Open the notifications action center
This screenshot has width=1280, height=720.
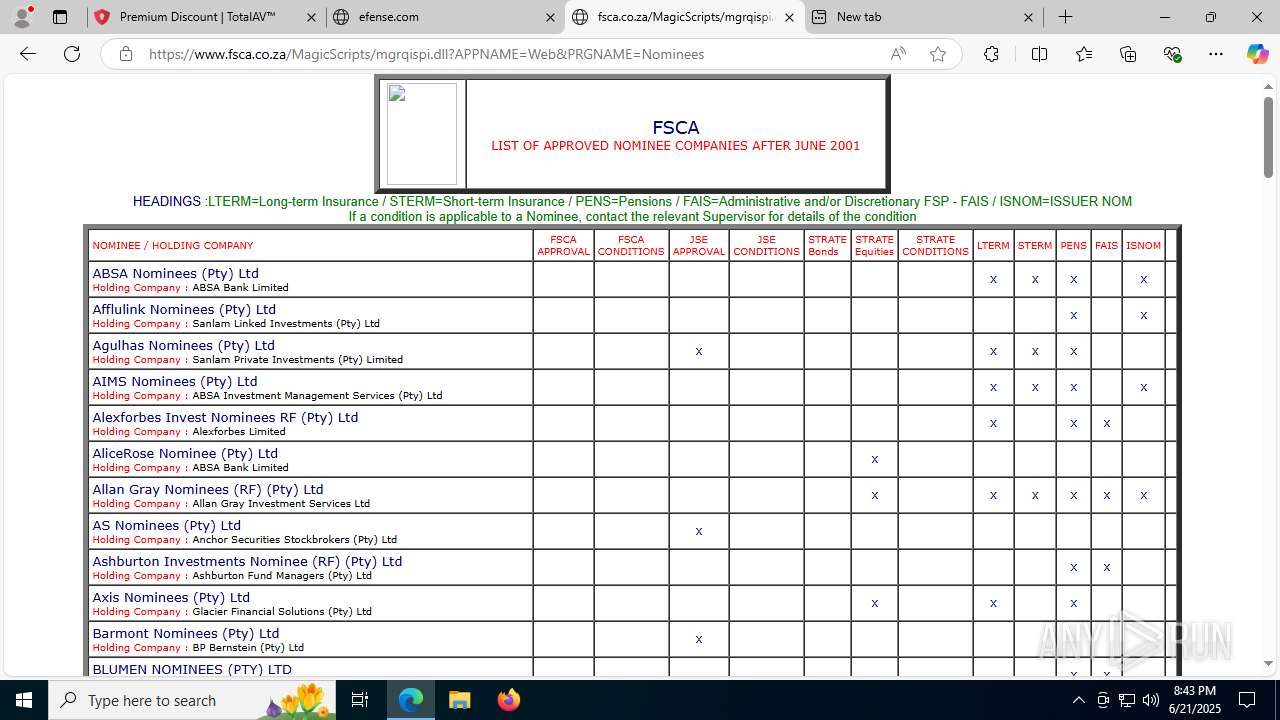(x=1247, y=700)
